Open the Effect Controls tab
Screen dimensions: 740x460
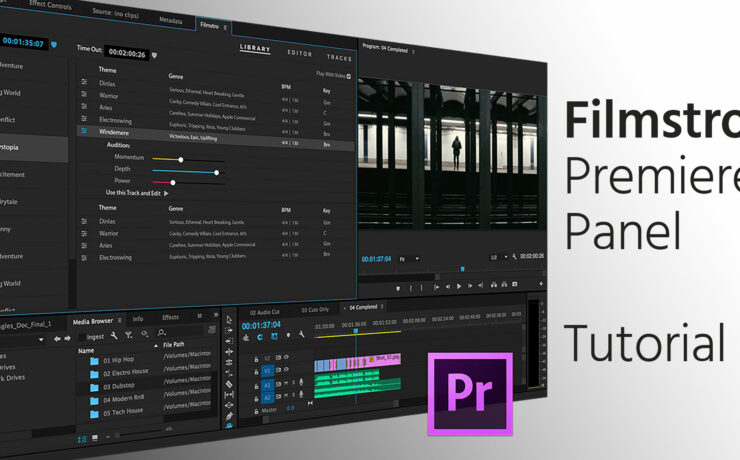click(50, 6)
